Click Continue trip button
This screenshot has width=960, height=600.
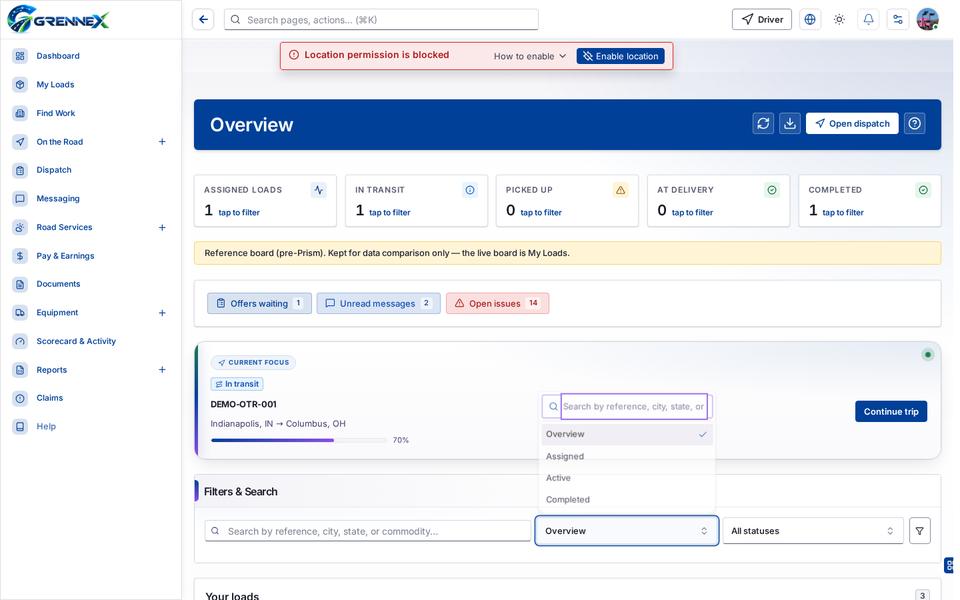coord(891,411)
